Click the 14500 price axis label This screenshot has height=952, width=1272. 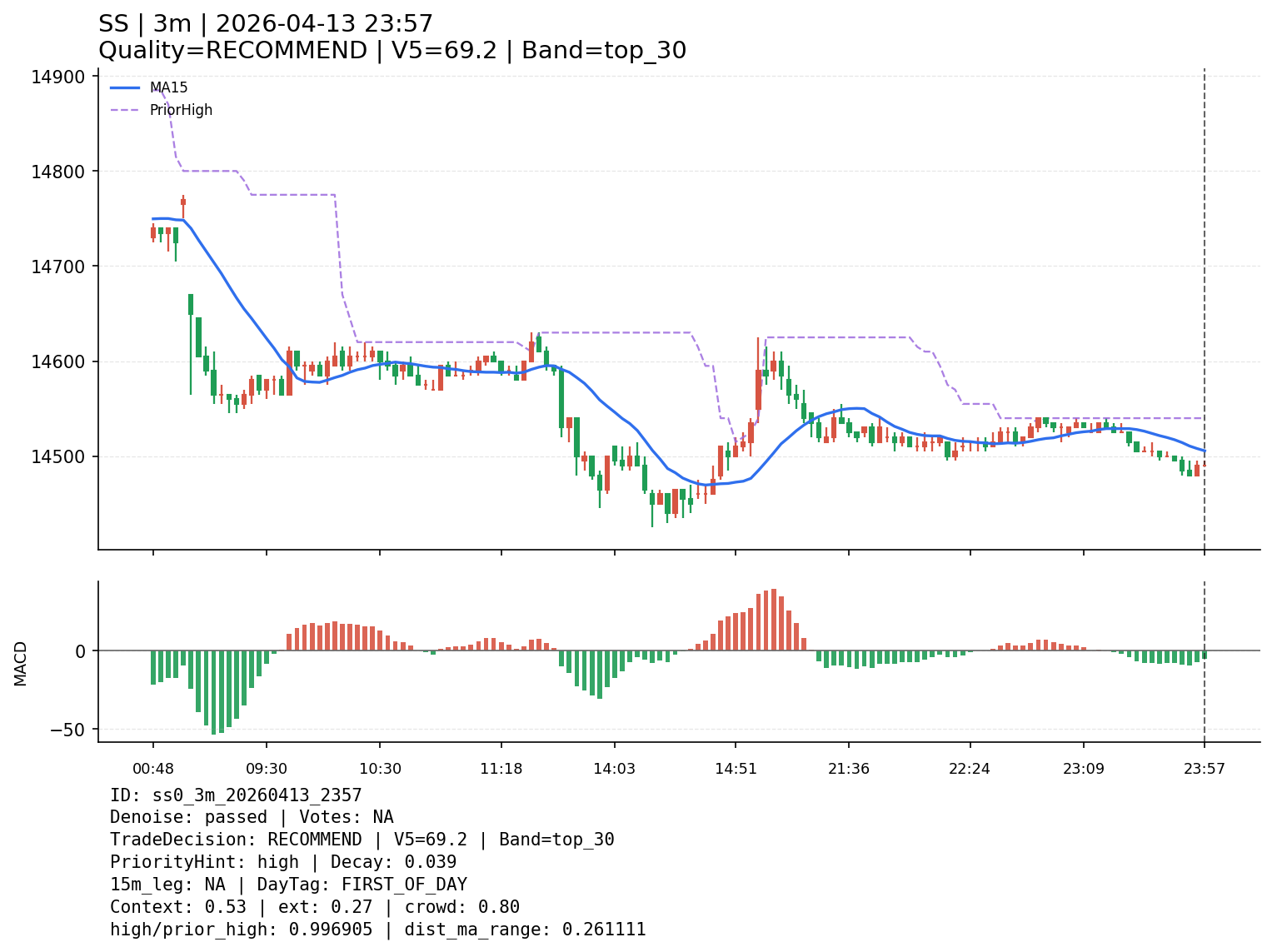pos(57,456)
